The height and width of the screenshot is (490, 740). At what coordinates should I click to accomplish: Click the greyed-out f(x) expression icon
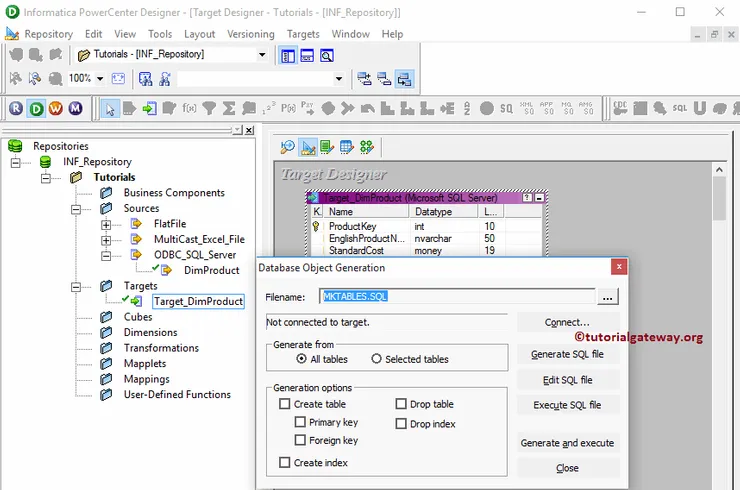[189, 109]
